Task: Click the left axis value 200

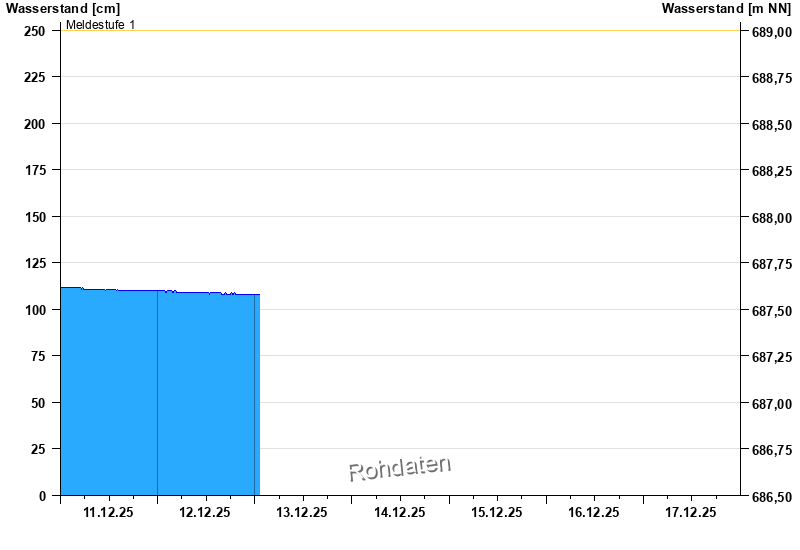Action: point(35,124)
